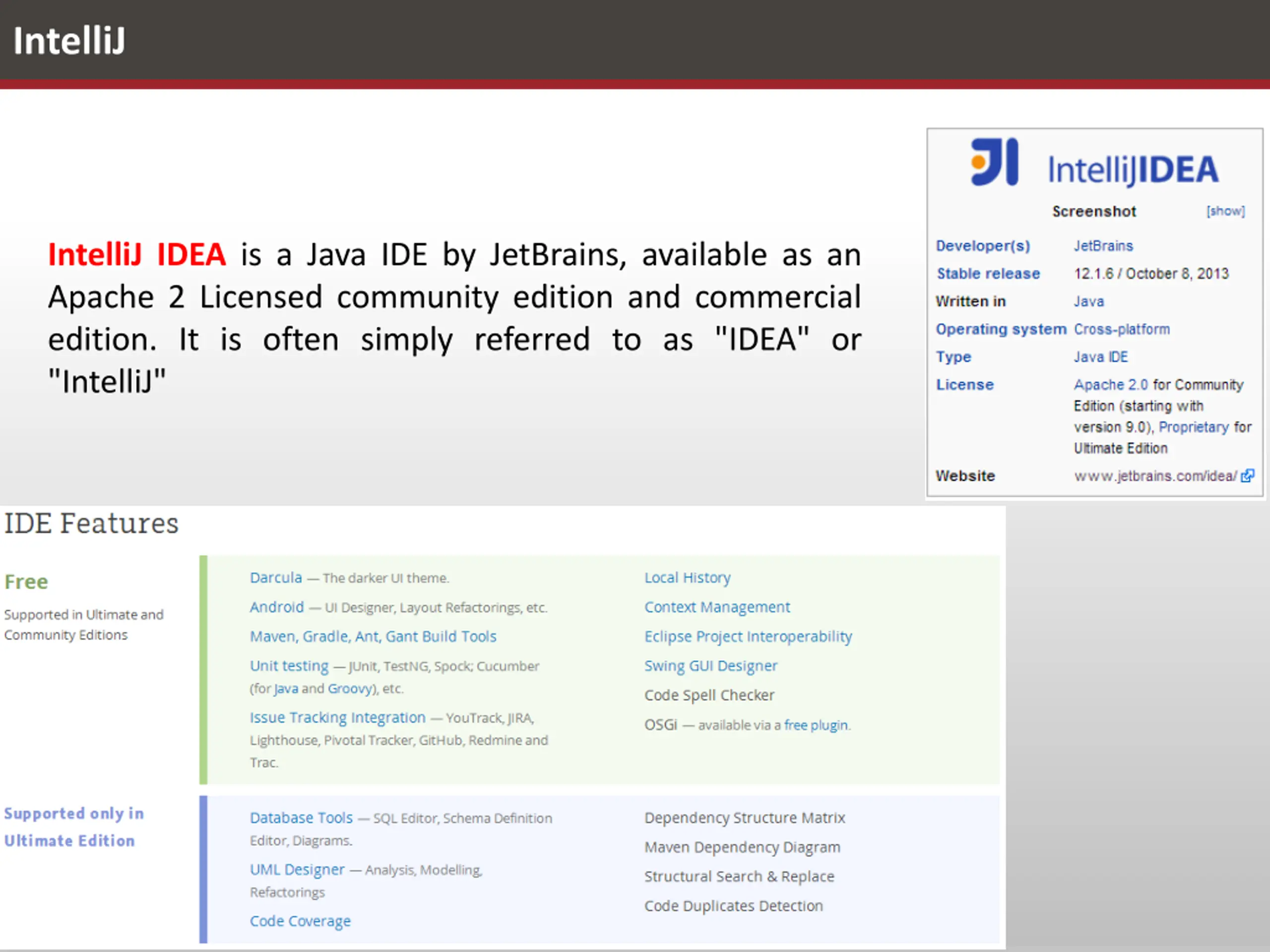Open the Operating system label link
The height and width of the screenshot is (952, 1270).
pos(1000,329)
